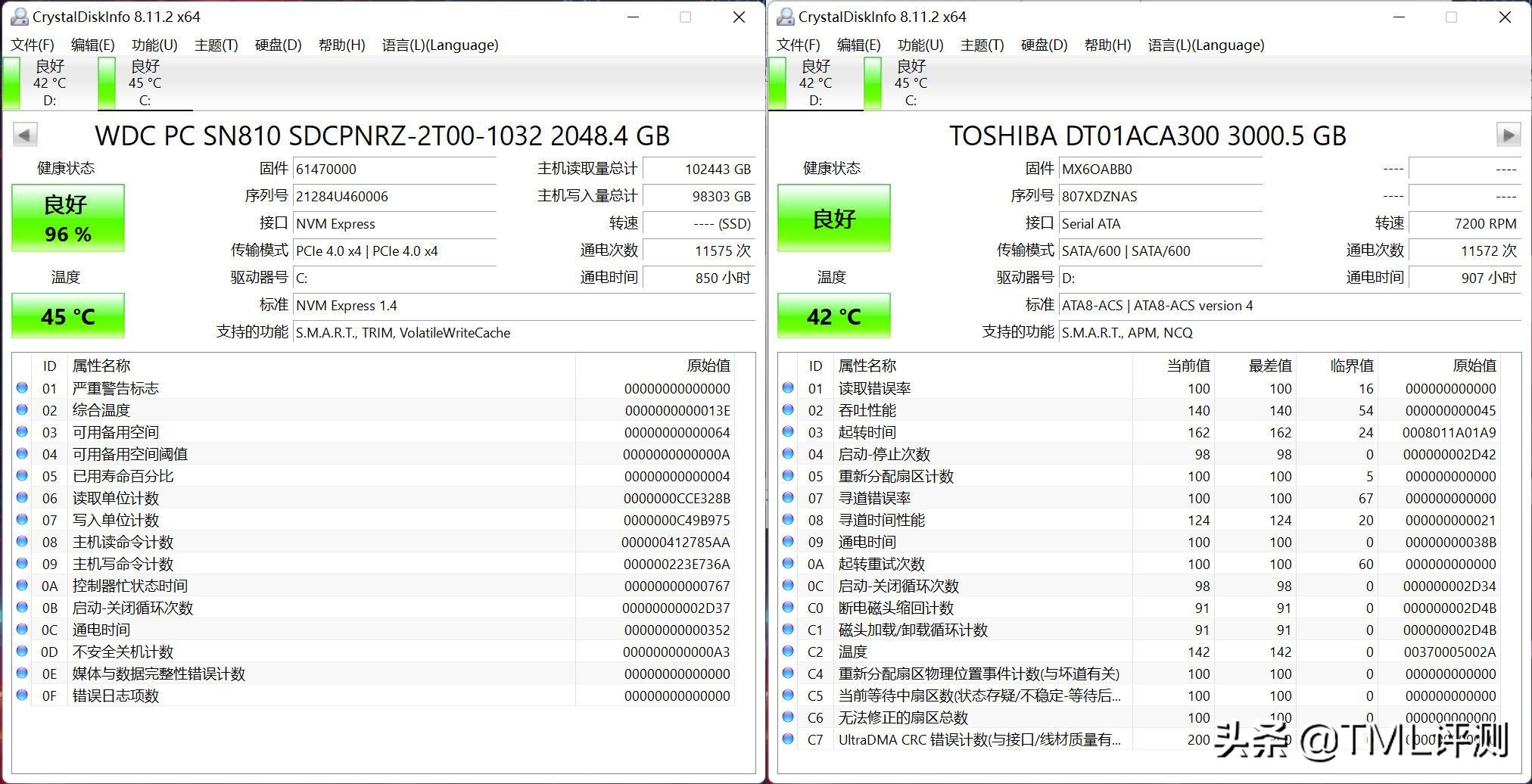This screenshot has height=784, width=1532.
Task: Click the 良好 96% health status button
Action: [x=67, y=218]
